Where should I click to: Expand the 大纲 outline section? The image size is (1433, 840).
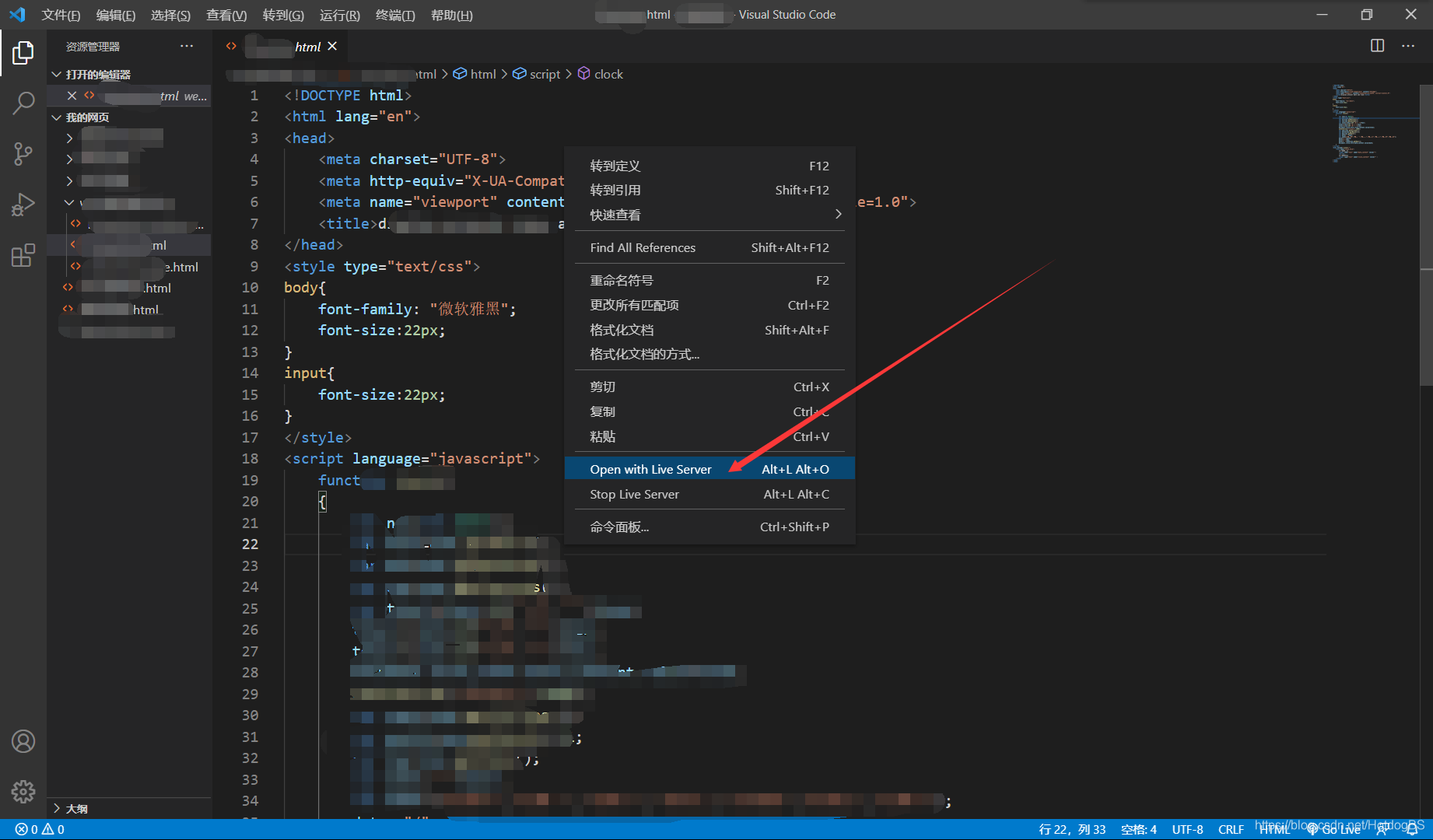(56, 808)
